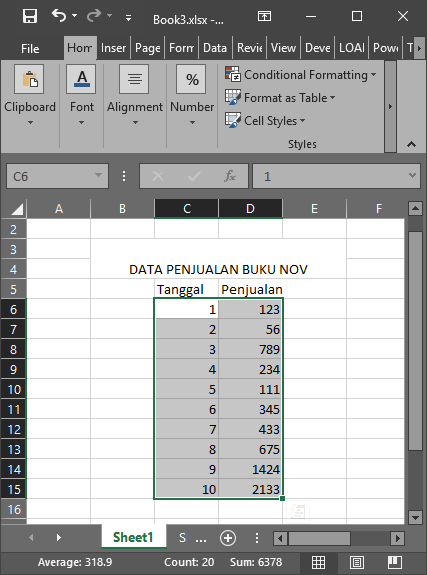Click the Quick Analysis icon below selection
427x575 pixels.
(298, 511)
